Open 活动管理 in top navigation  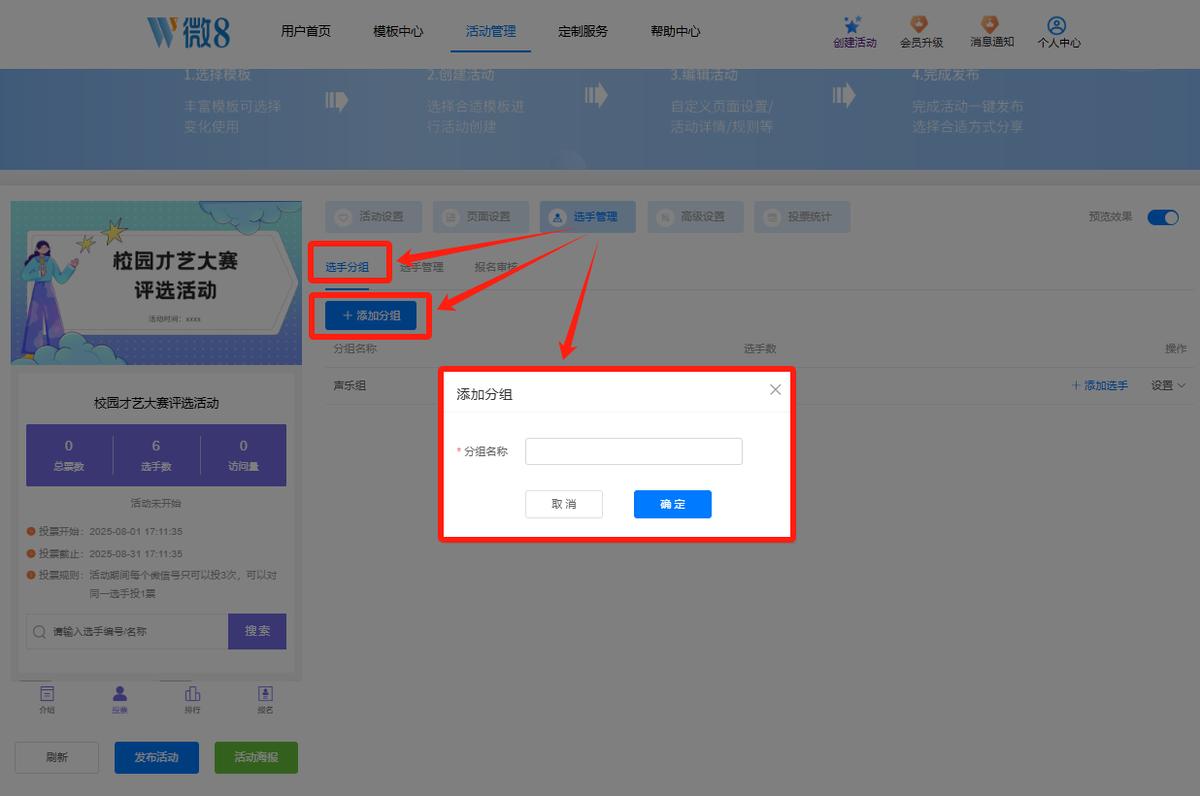coord(491,31)
